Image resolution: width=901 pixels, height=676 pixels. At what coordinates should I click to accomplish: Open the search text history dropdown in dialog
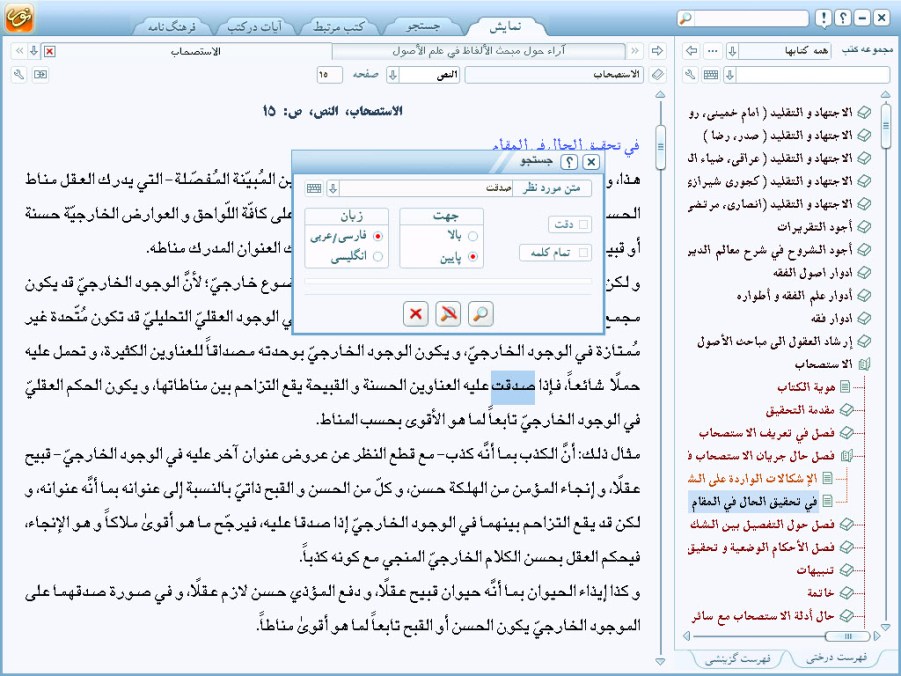[x=333, y=188]
